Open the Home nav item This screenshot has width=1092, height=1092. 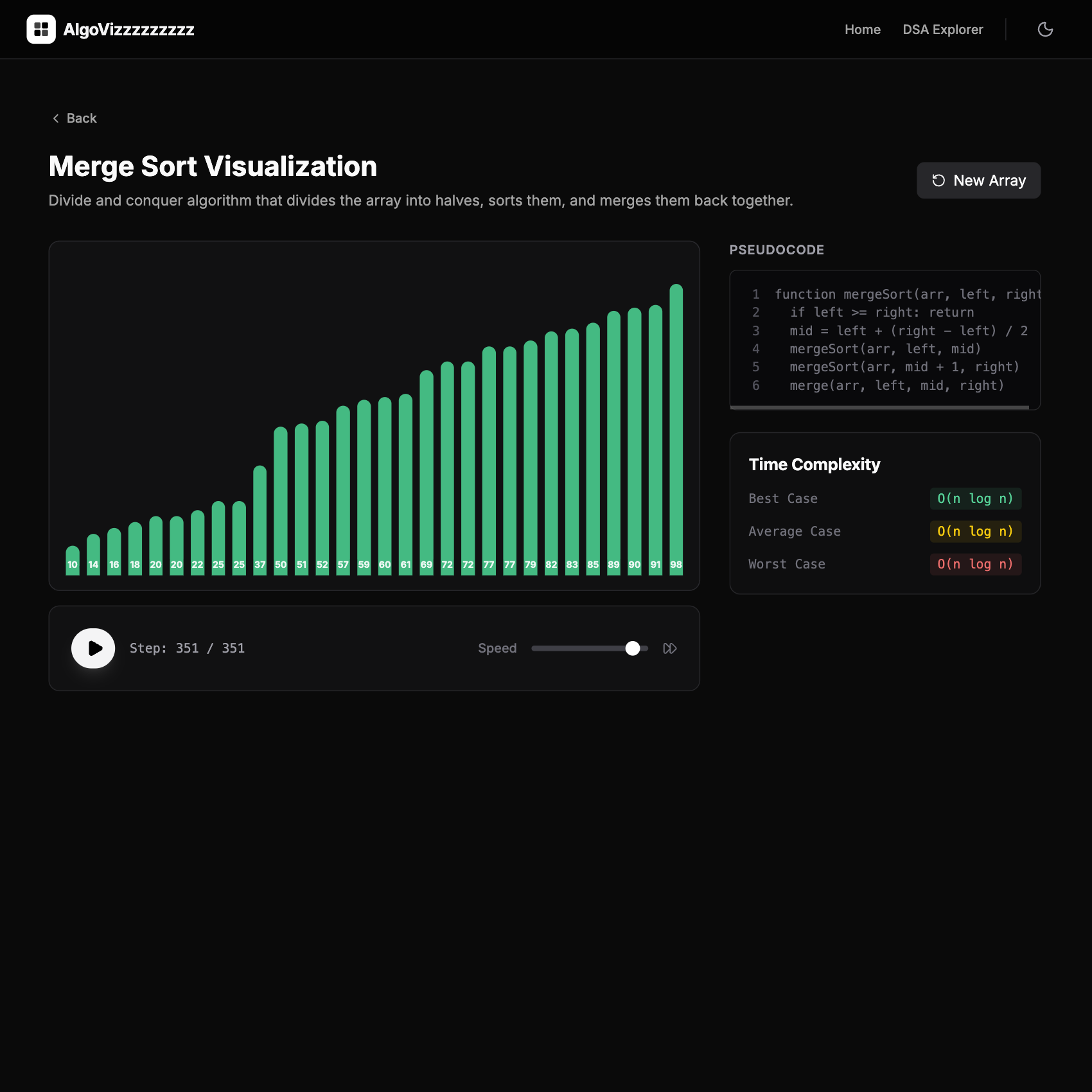(x=862, y=30)
